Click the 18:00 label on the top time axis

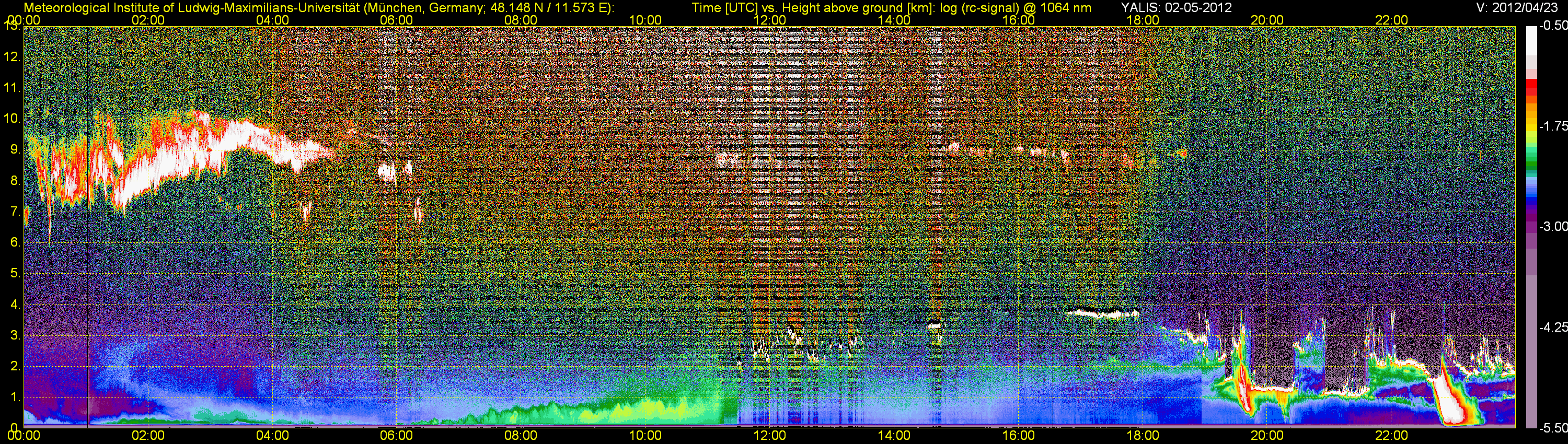[1143, 20]
